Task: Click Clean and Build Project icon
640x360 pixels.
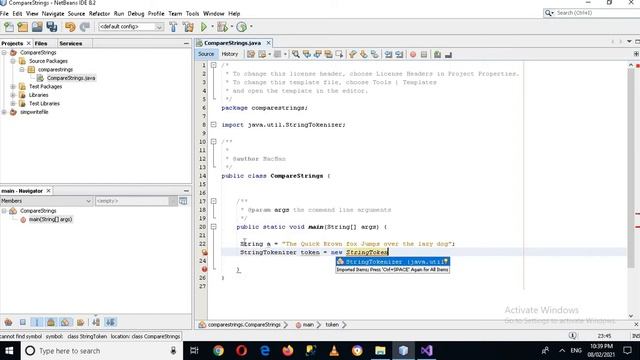Action: pyautogui.click(x=188, y=27)
